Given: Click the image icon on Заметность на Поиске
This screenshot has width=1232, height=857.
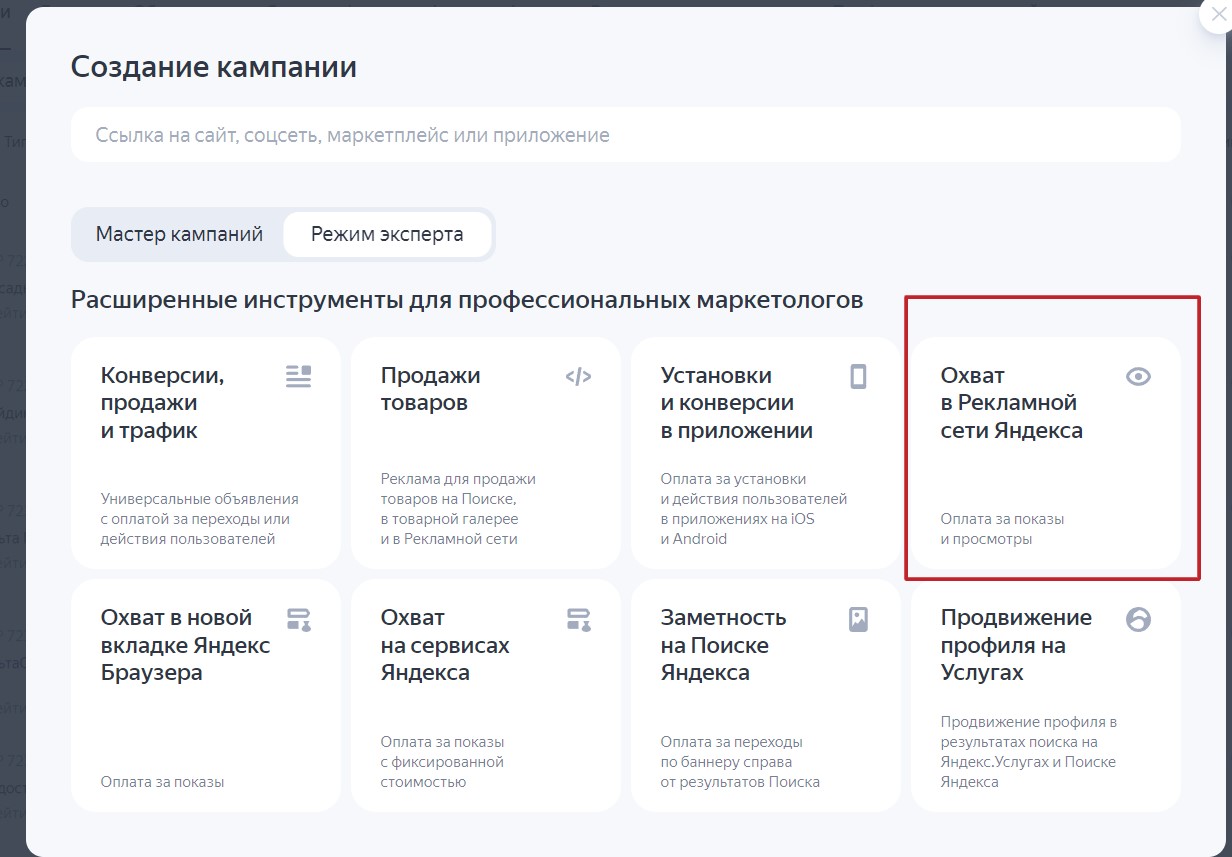Looking at the screenshot, I should point(858,619).
